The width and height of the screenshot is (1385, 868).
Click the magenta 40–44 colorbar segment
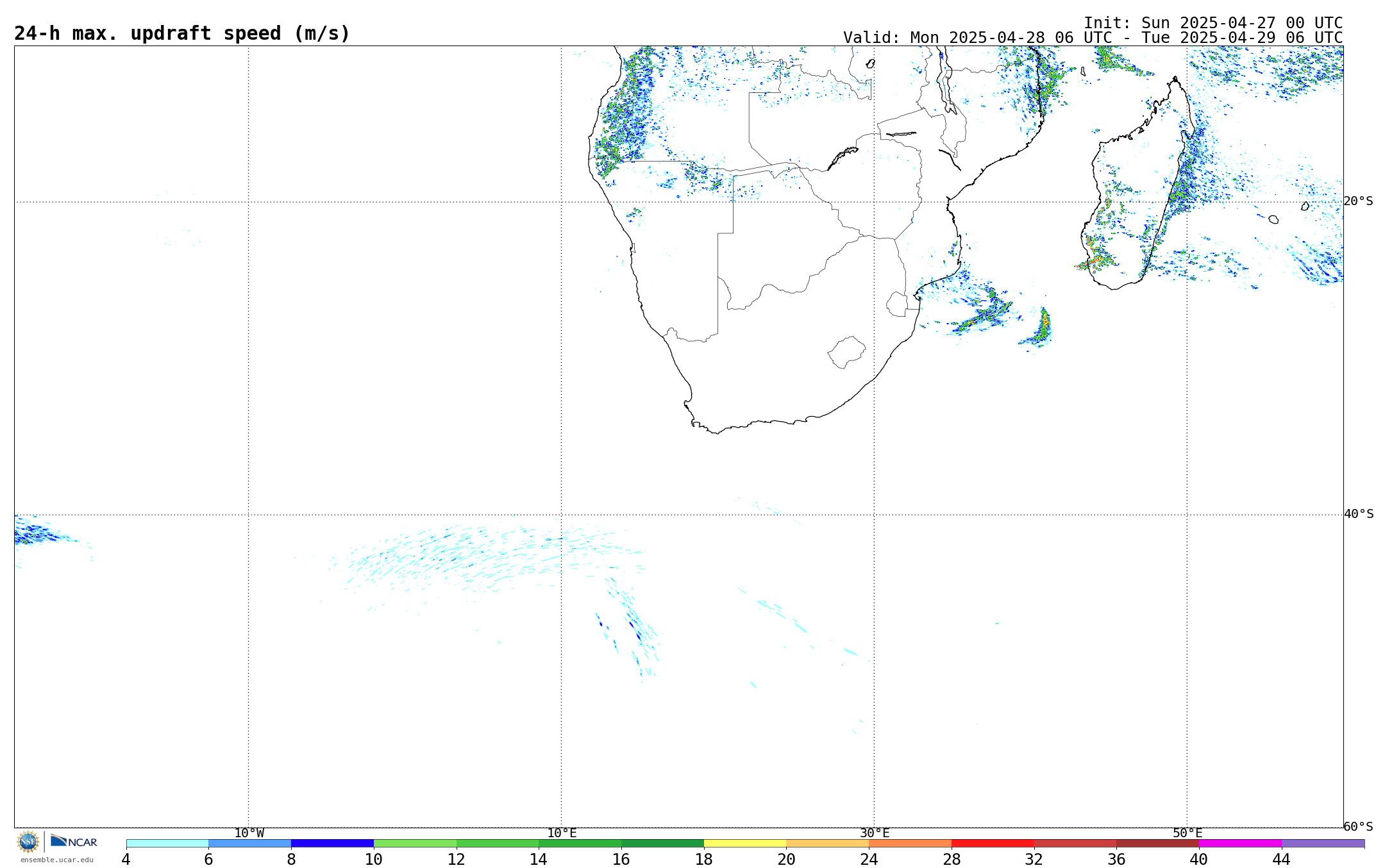point(1239,844)
